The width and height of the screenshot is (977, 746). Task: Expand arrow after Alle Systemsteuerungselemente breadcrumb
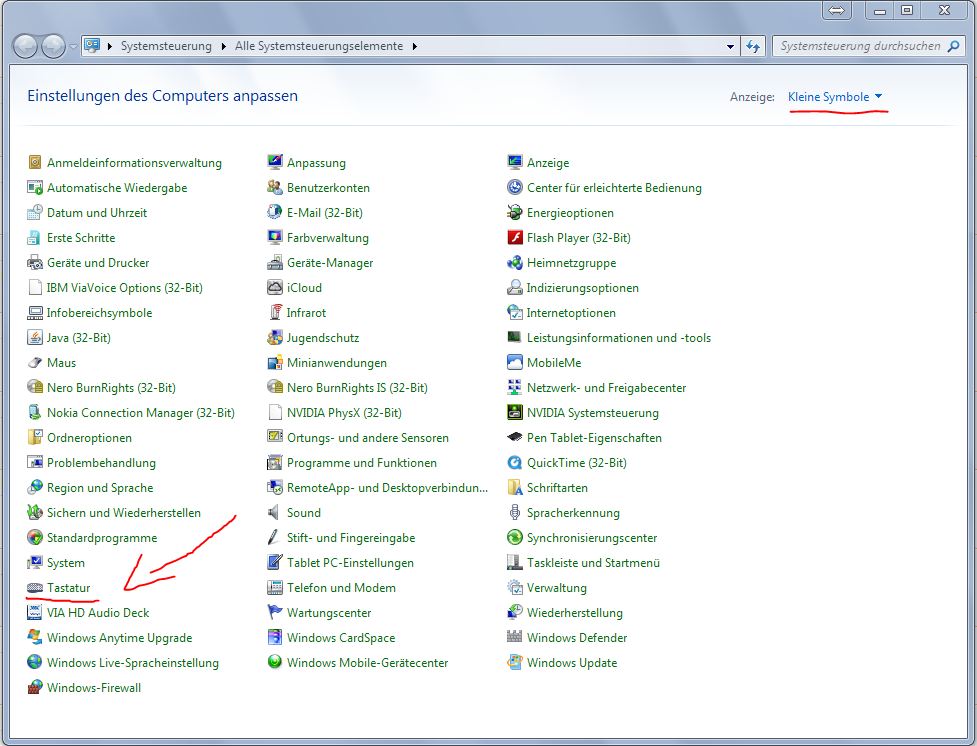point(414,46)
